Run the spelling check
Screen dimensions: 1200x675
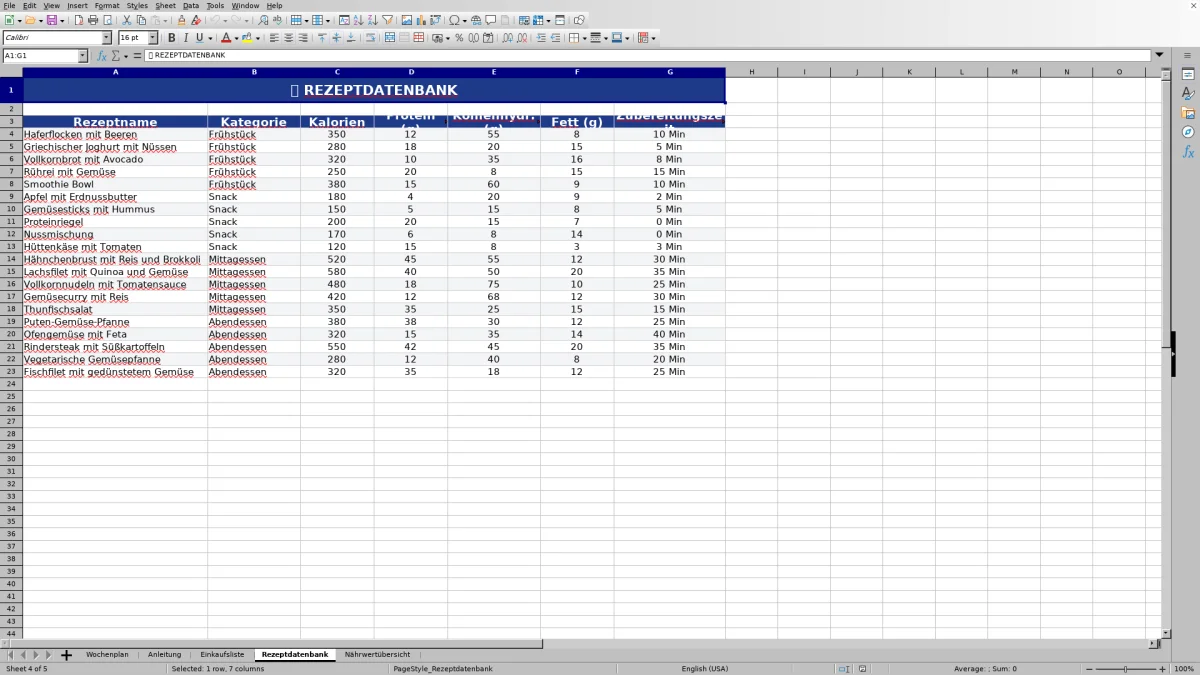[277, 19]
